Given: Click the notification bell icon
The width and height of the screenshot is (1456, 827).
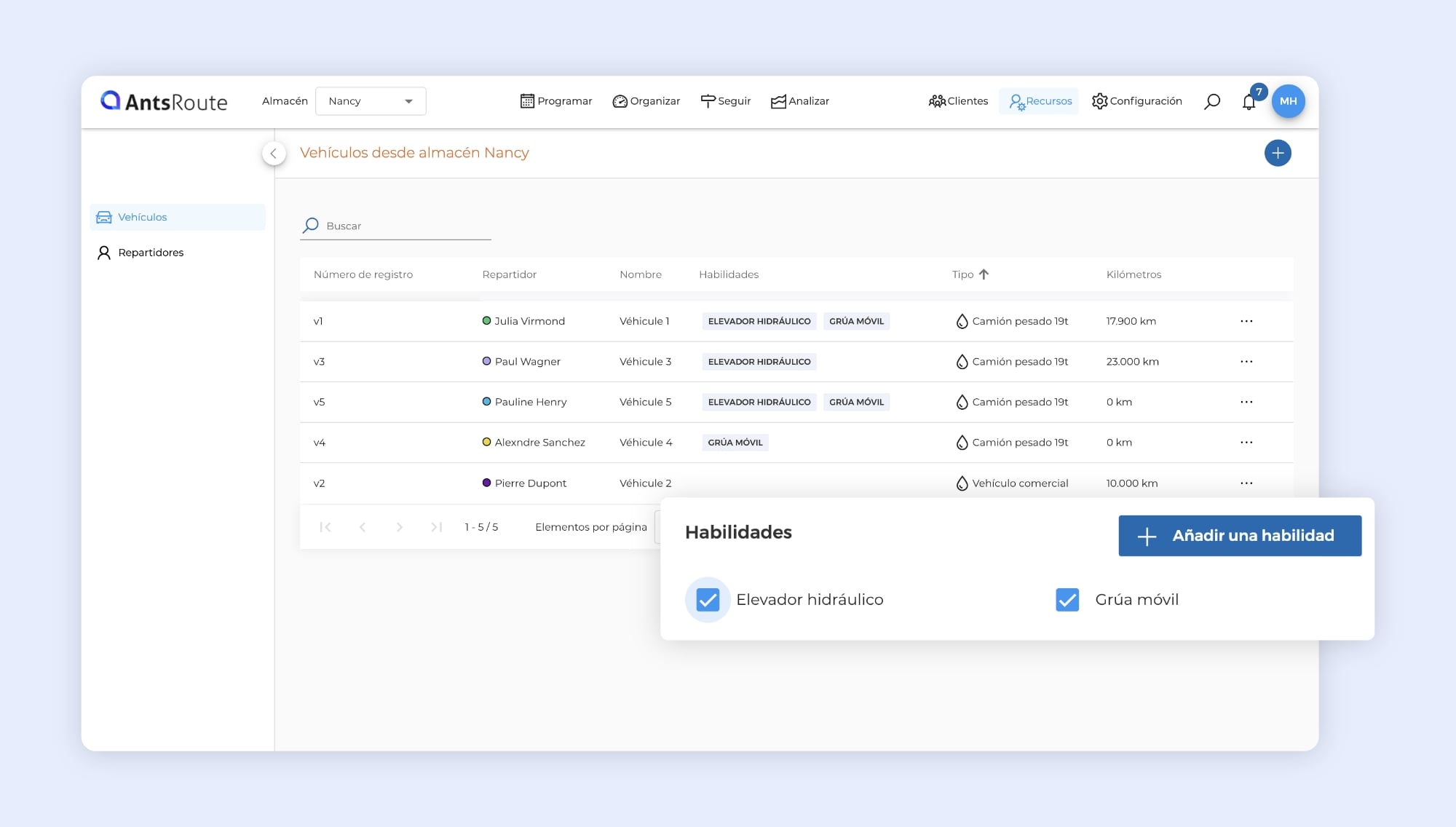Looking at the screenshot, I should (x=1249, y=102).
